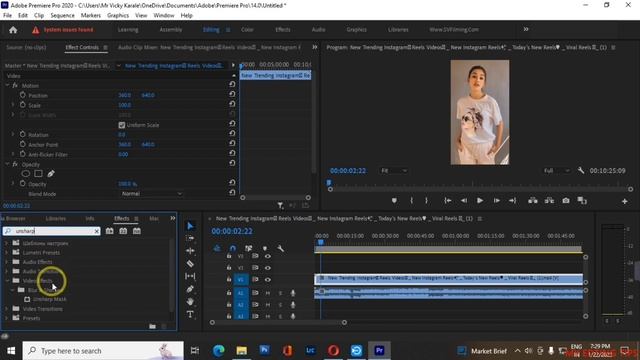Go to Out point in program monitor
This screenshot has height=360, width=640.
point(512,200)
